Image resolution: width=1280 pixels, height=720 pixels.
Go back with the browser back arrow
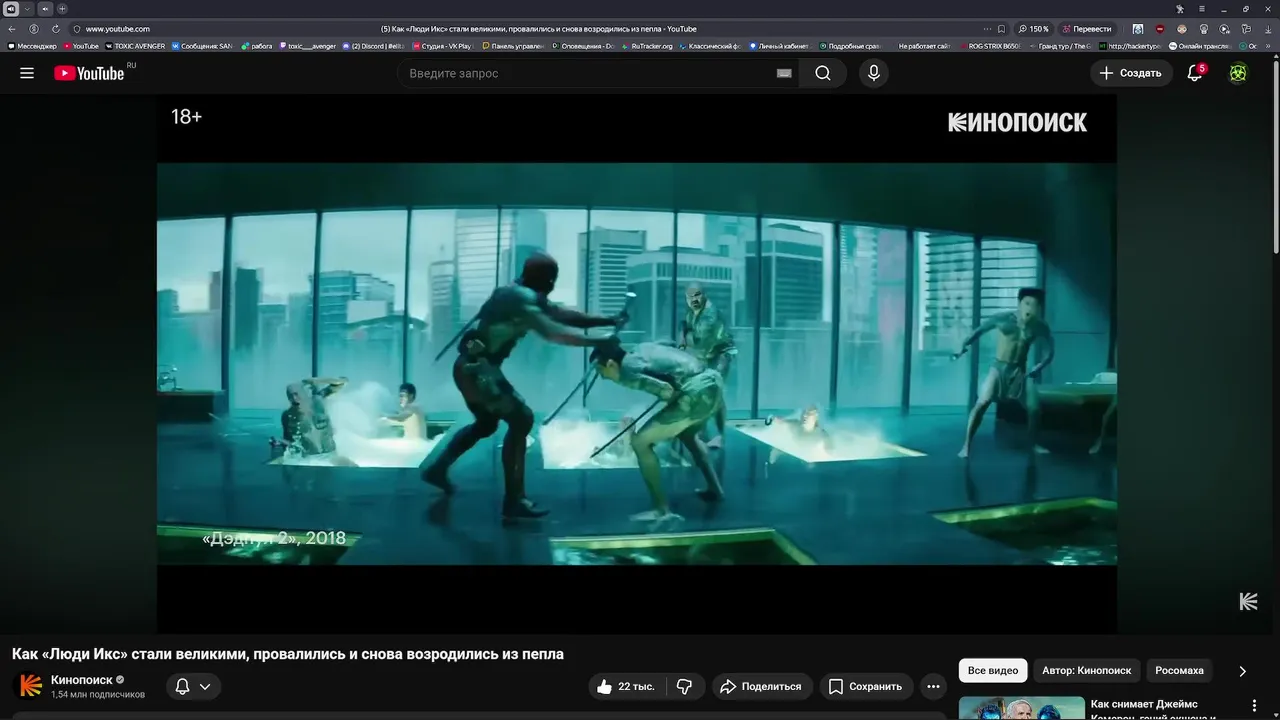[x=12, y=29]
